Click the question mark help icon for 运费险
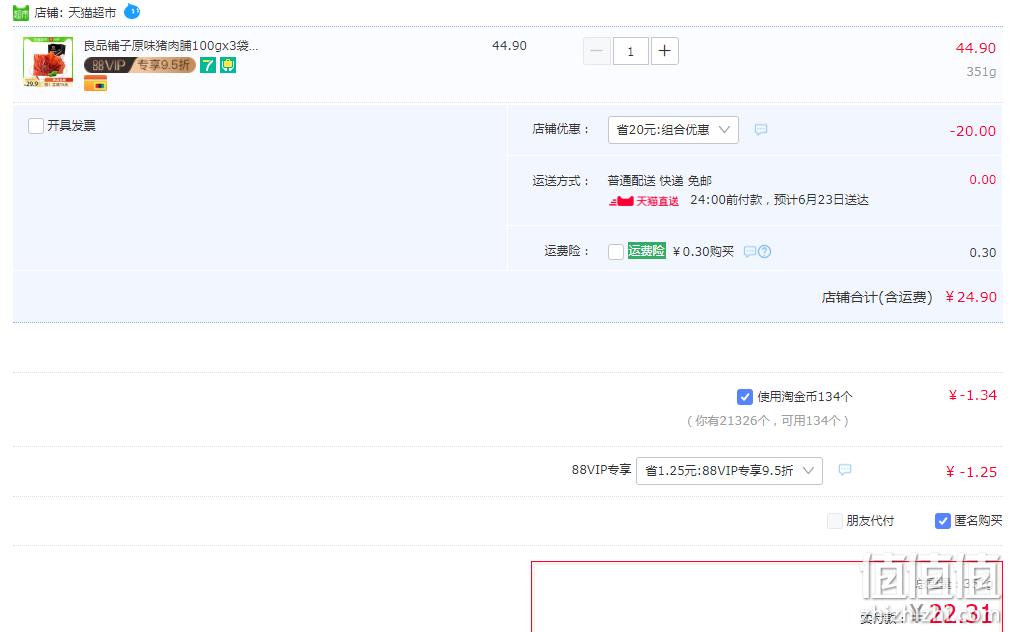Viewport: 1010px width, 632px height. coord(764,251)
